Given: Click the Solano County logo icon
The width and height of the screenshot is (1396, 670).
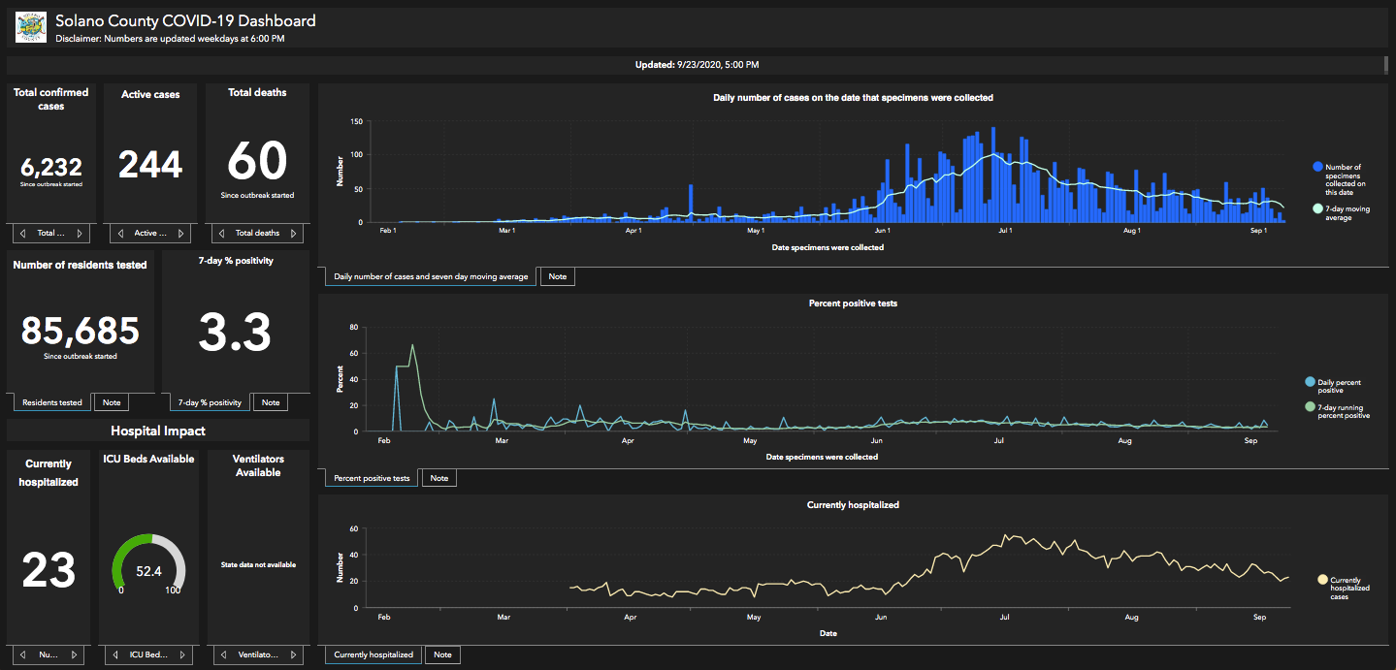Looking at the screenshot, I should pos(31,27).
